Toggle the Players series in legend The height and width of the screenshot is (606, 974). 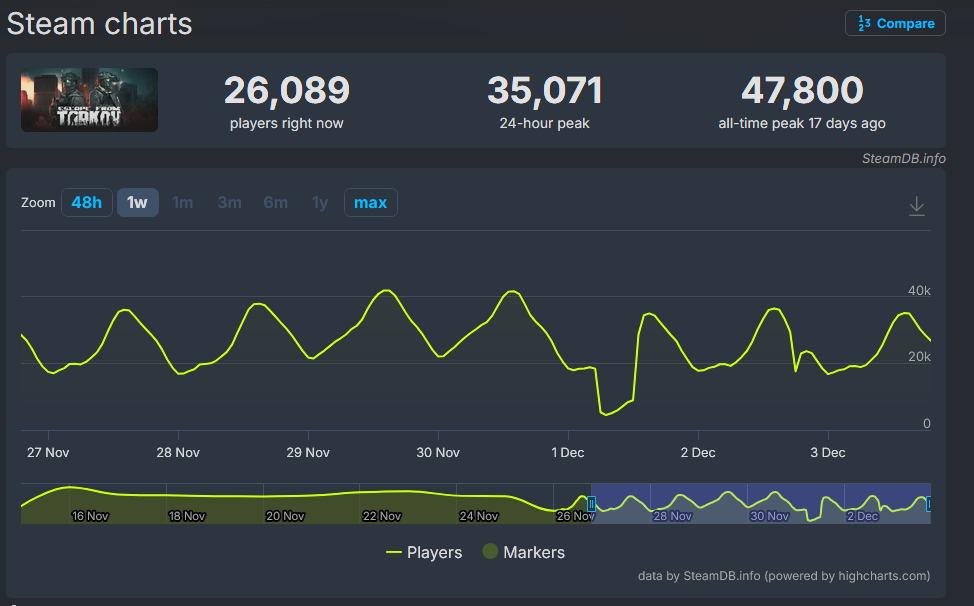tap(424, 552)
